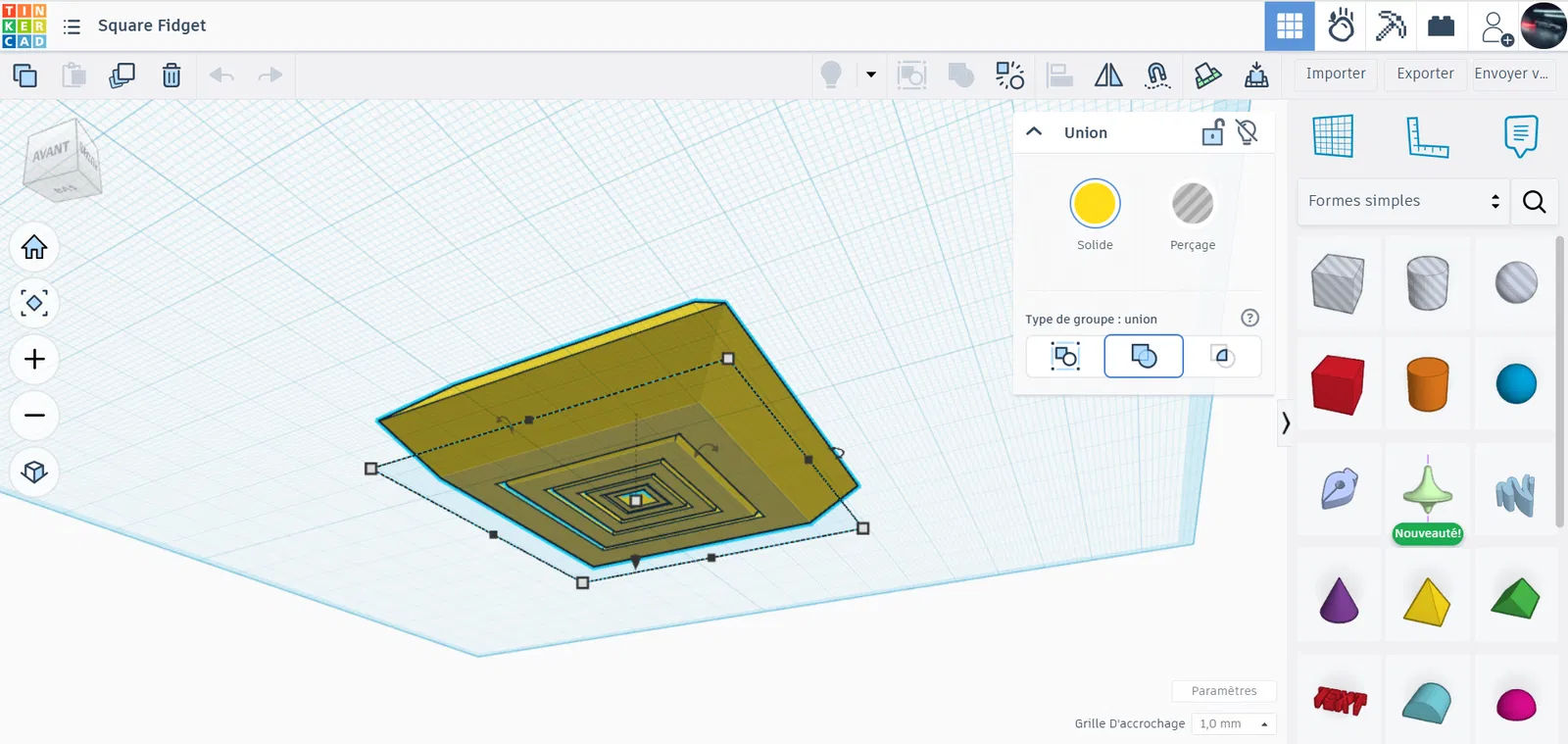Open the 3D design workspace tab

1290,26
